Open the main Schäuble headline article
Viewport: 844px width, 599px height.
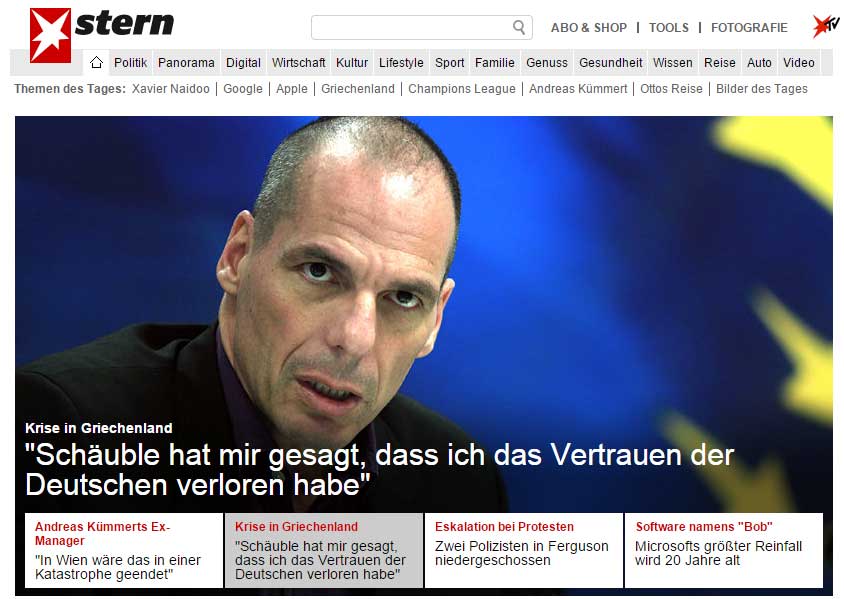tap(379, 469)
